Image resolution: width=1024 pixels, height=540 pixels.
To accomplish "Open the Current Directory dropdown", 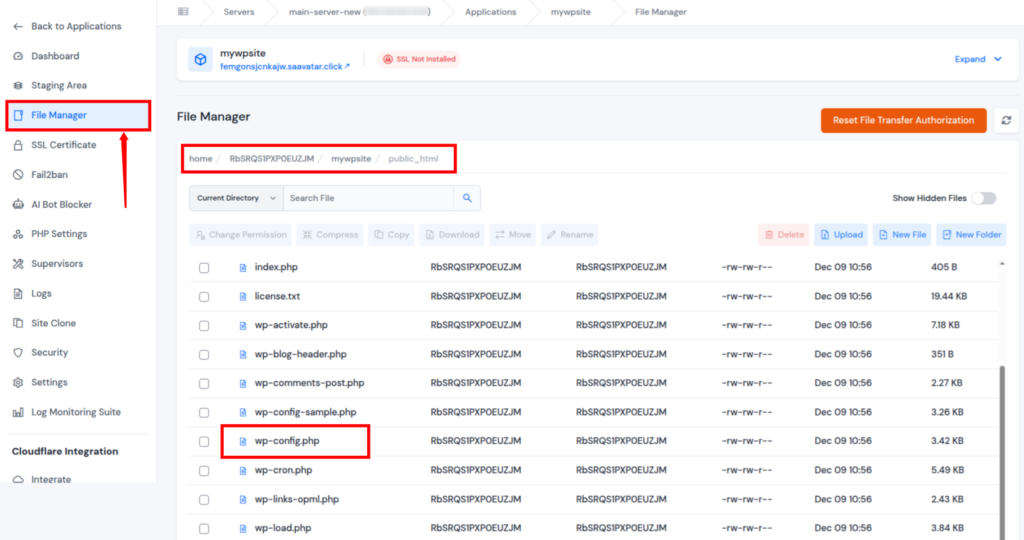I will click(x=236, y=198).
